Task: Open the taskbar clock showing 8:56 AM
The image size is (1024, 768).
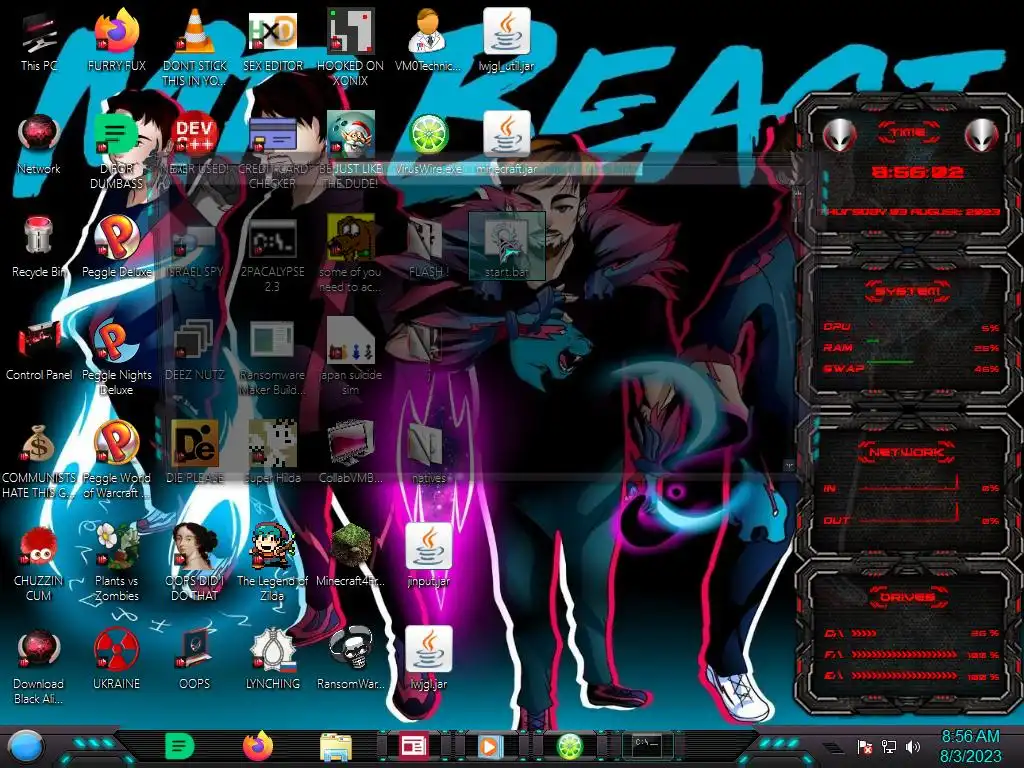Action: (970, 746)
